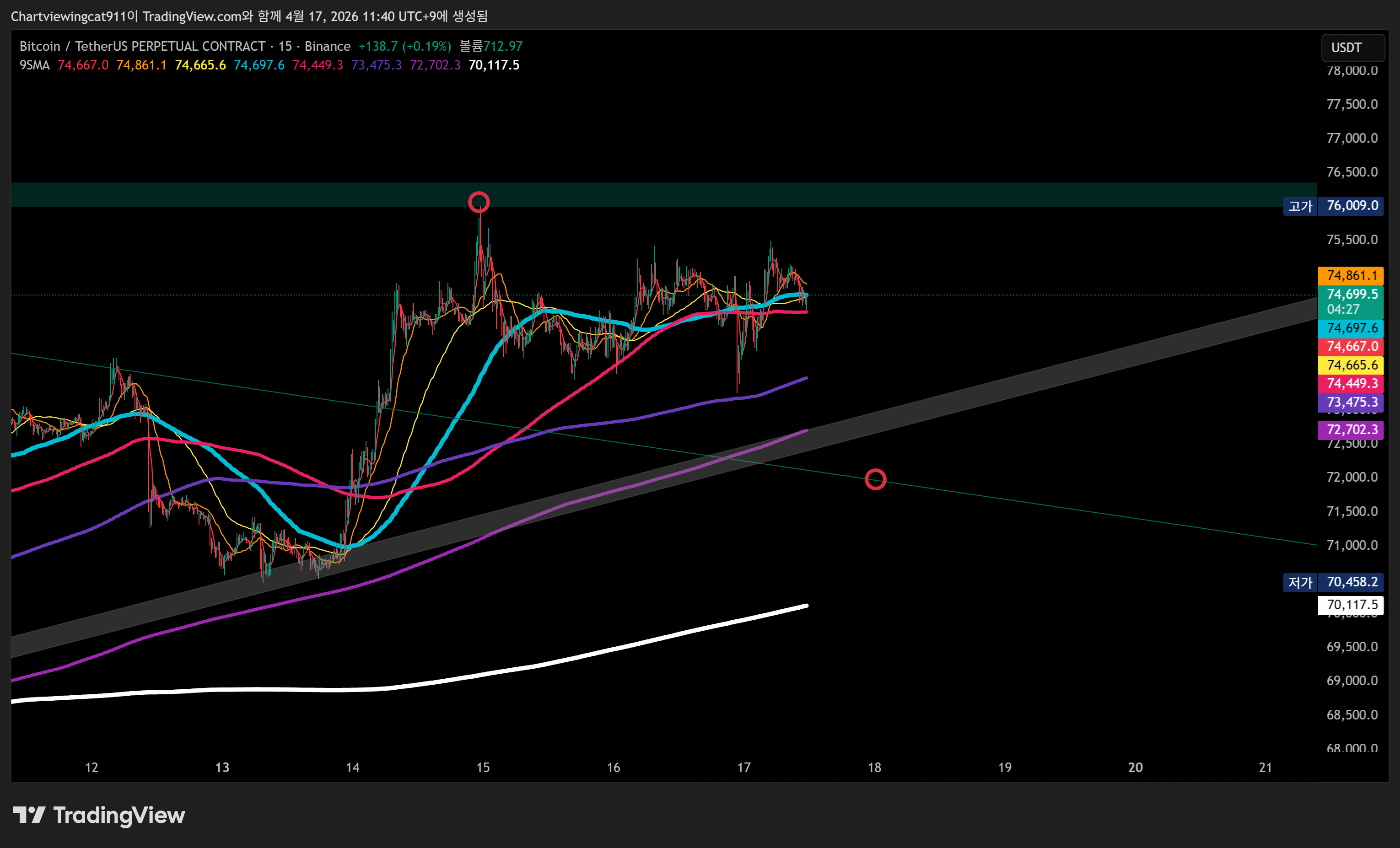Viewport: 1400px width, 848px height.
Task: Click the 9SMA indicator label
Action: pos(34,65)
